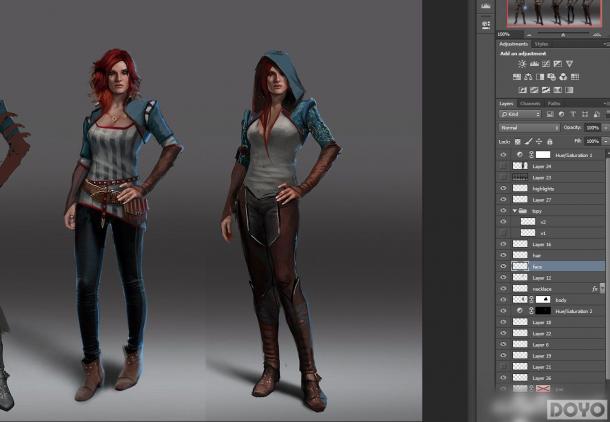Add a Brightness/Contrast adjustment
Image resolution: width=610 pixels, height=422 pixels.
pos(522,64)
